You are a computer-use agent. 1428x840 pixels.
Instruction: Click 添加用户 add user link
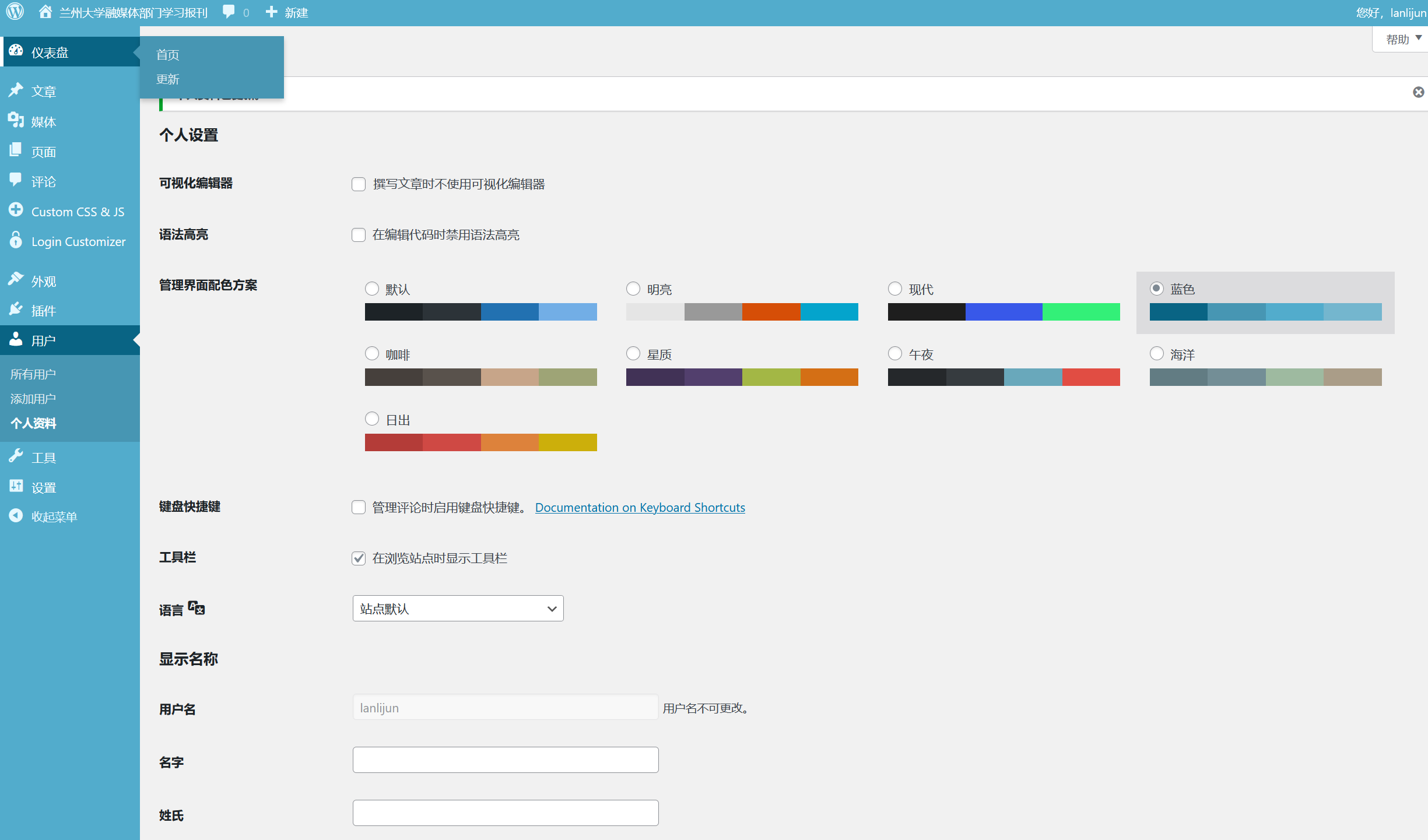pyautogui.click(x=33, y=397)
